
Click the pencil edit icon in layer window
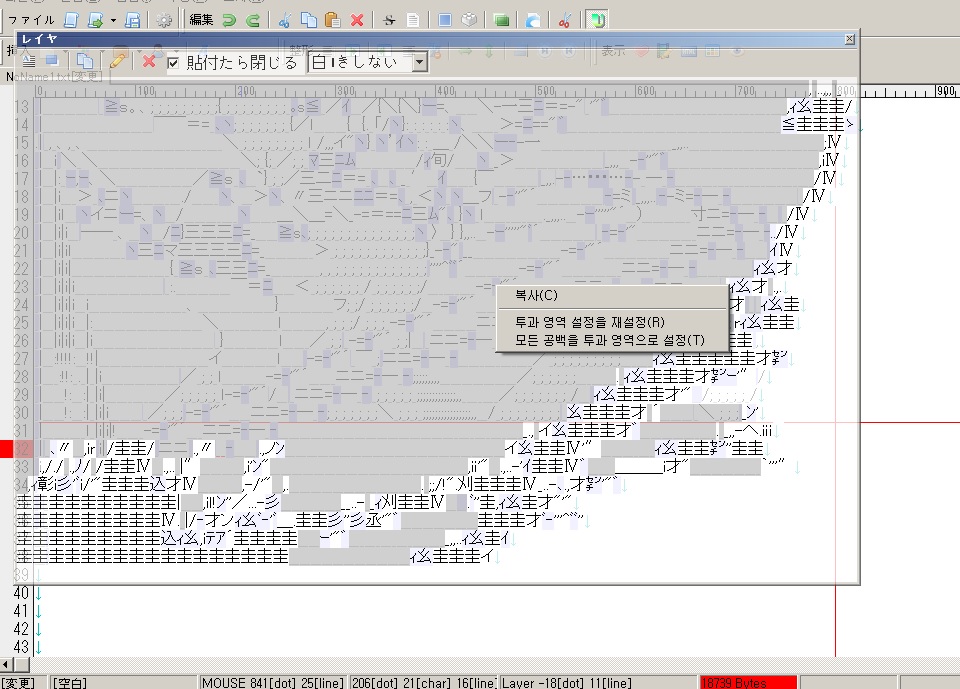pyautogui.click(x=118, y=62)
